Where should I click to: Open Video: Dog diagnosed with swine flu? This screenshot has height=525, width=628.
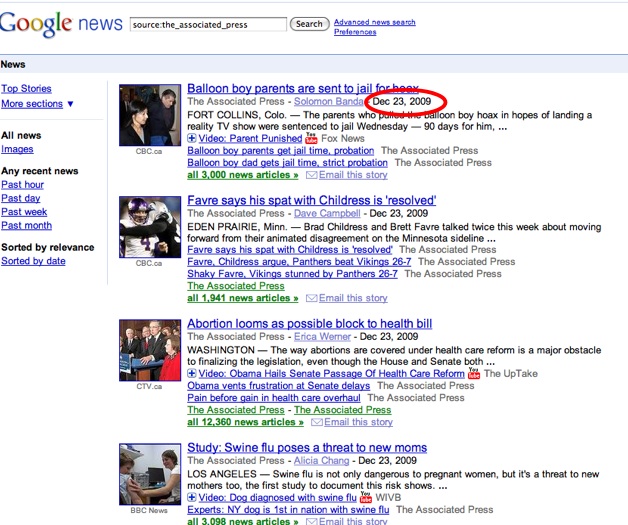click(x=277, y=497)
